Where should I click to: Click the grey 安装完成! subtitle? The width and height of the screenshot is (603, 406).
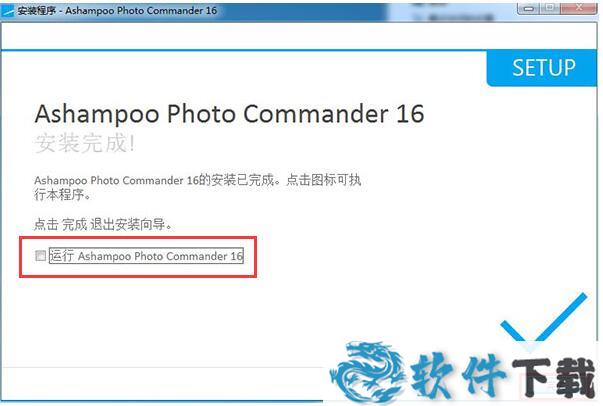(x=85, y=143)
